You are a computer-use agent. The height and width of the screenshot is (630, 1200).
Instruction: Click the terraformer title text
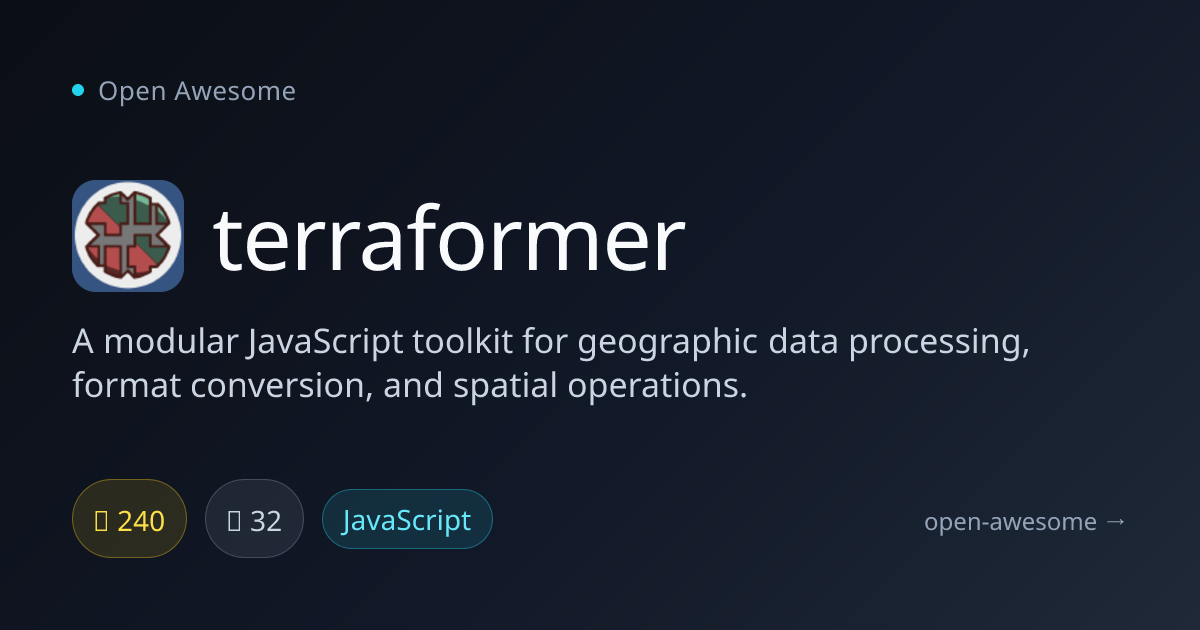[449, 239]
